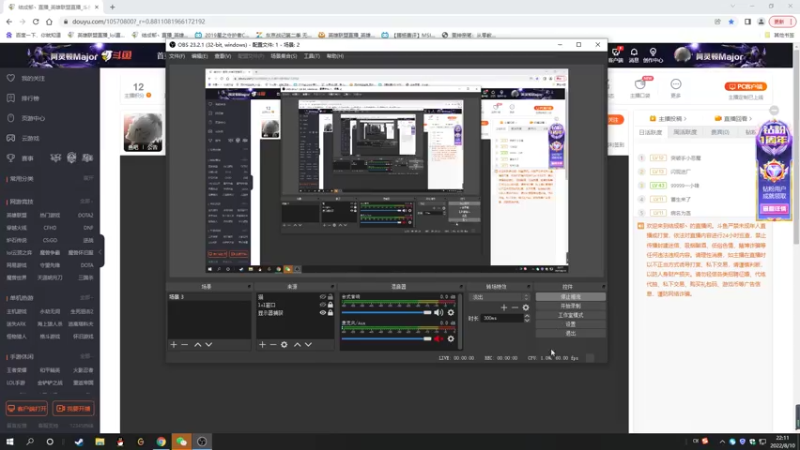This screenshot has height=450, width=800.
Task: Toggle visibility of the top source in Sources
Action: (322, 297)
